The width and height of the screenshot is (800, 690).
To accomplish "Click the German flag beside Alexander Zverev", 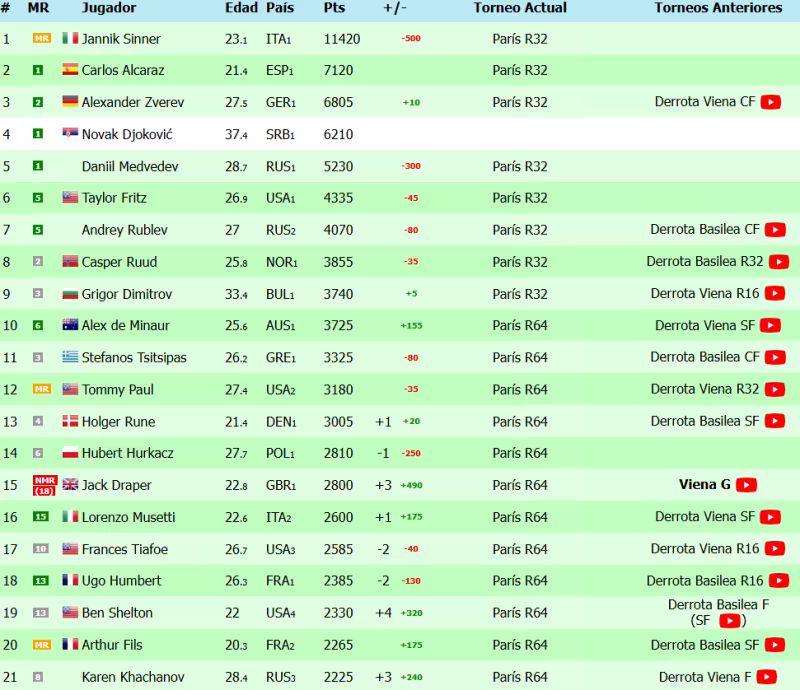I will [70, 102].
